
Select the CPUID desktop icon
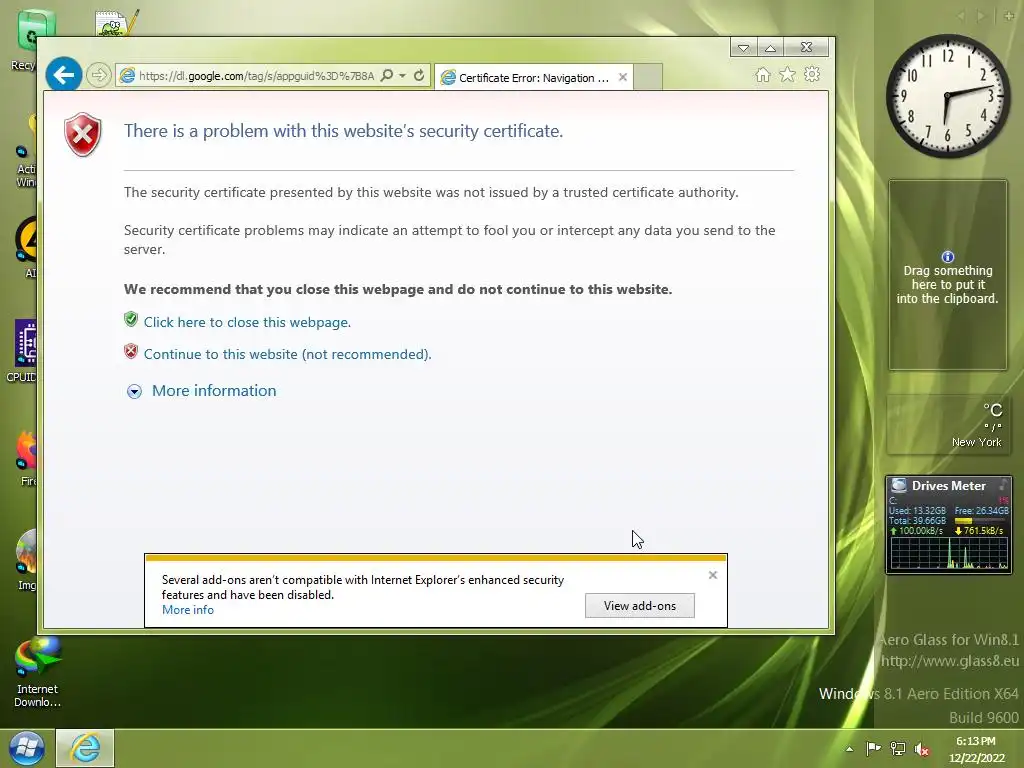pyautogui.click(x=24, y=351)
